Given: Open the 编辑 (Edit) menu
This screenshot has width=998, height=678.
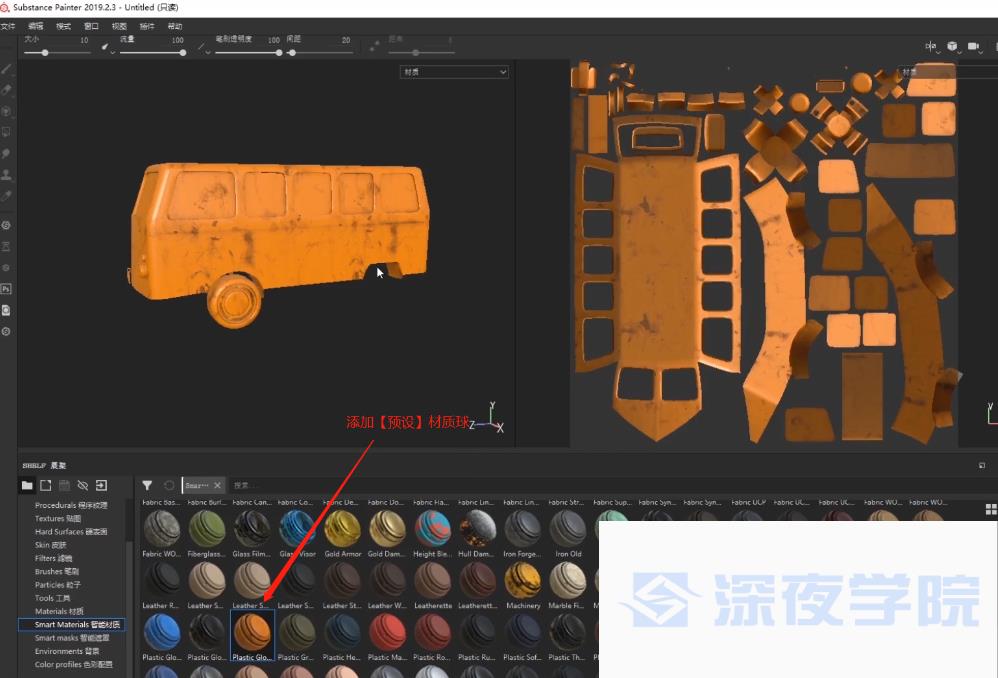Looking at the screenshot, I should point(36,25).
